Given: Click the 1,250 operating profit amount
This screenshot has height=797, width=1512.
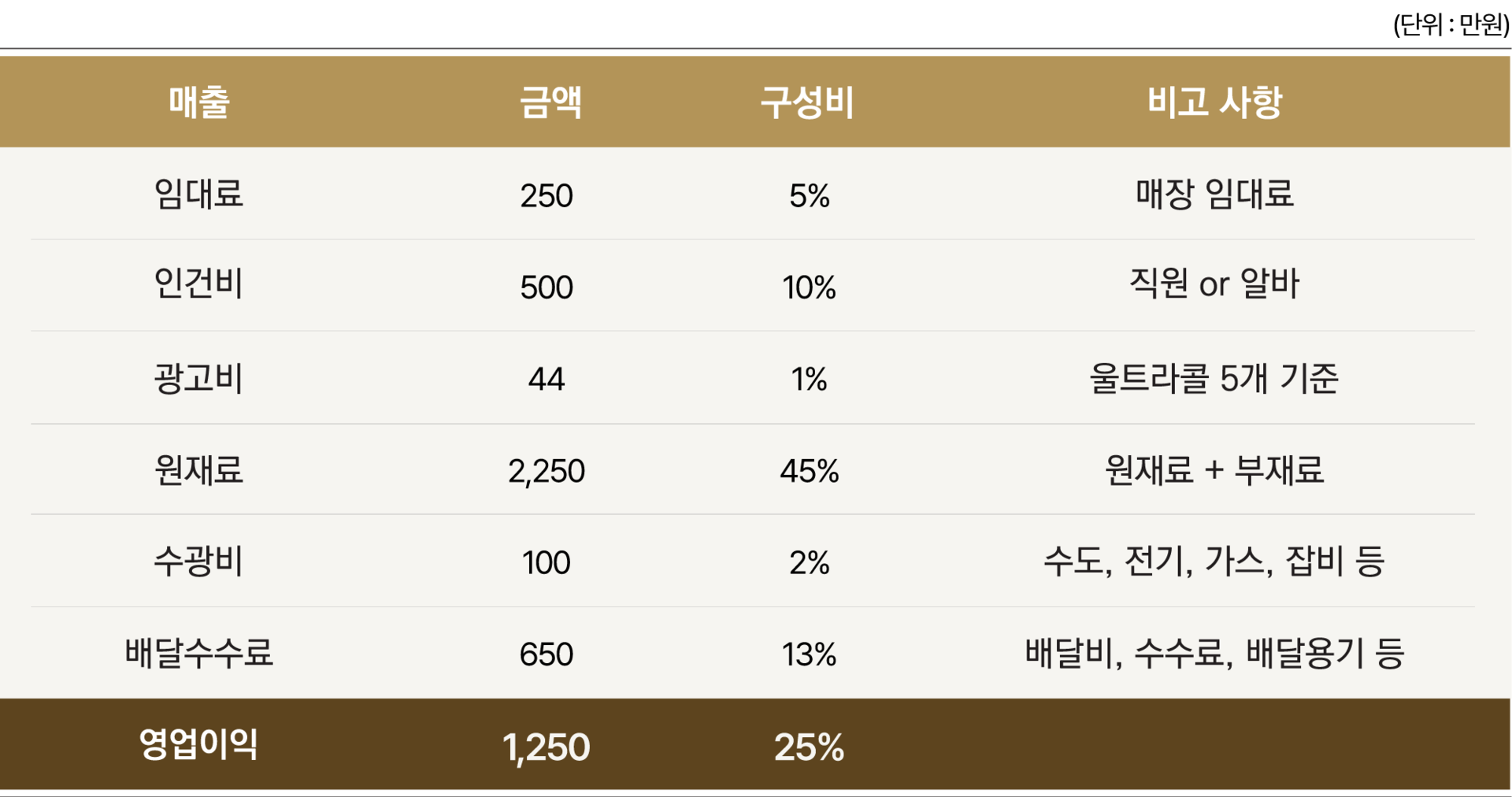Looking at the screenshot, I should tap(547, 747).
